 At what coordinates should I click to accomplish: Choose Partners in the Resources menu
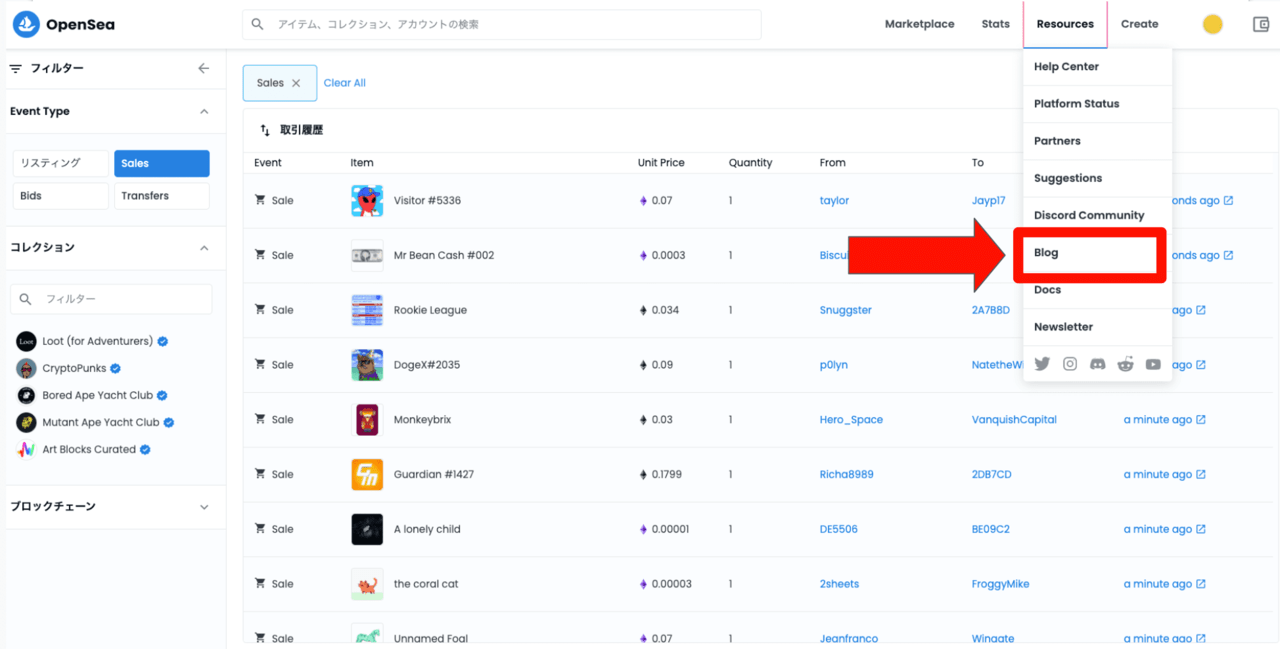click(x=1097, y=141)
